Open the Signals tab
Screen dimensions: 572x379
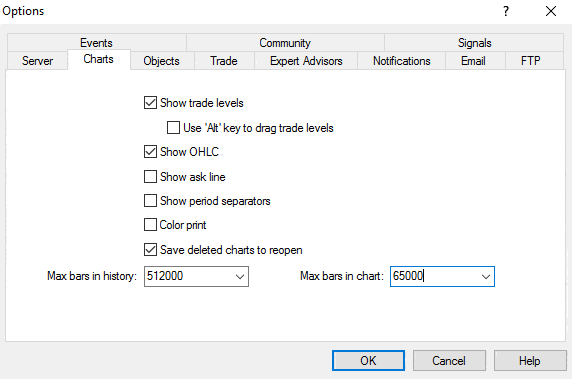pos(474,43)
